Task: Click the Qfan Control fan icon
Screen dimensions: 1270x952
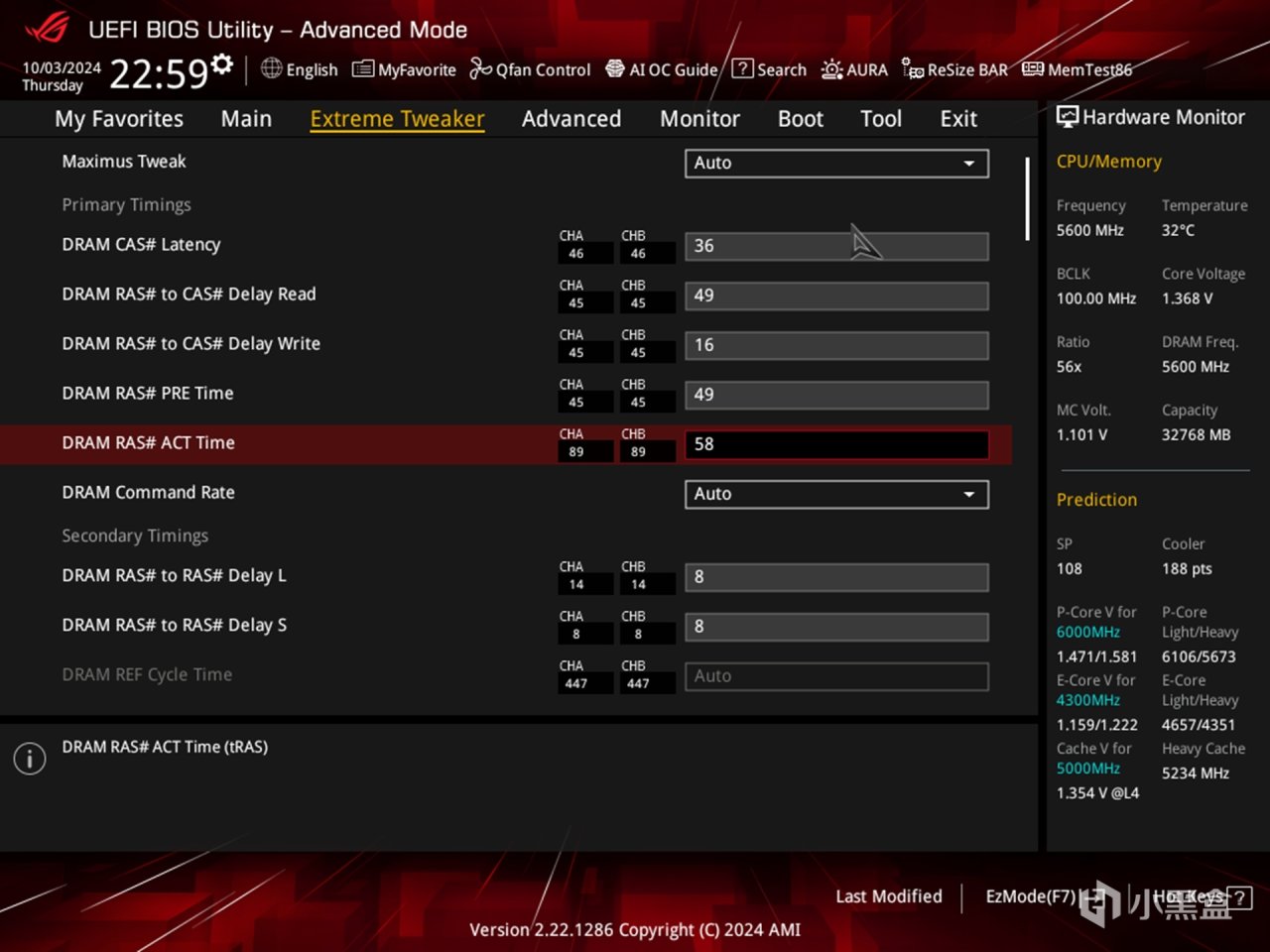Action: click(480, 68)
